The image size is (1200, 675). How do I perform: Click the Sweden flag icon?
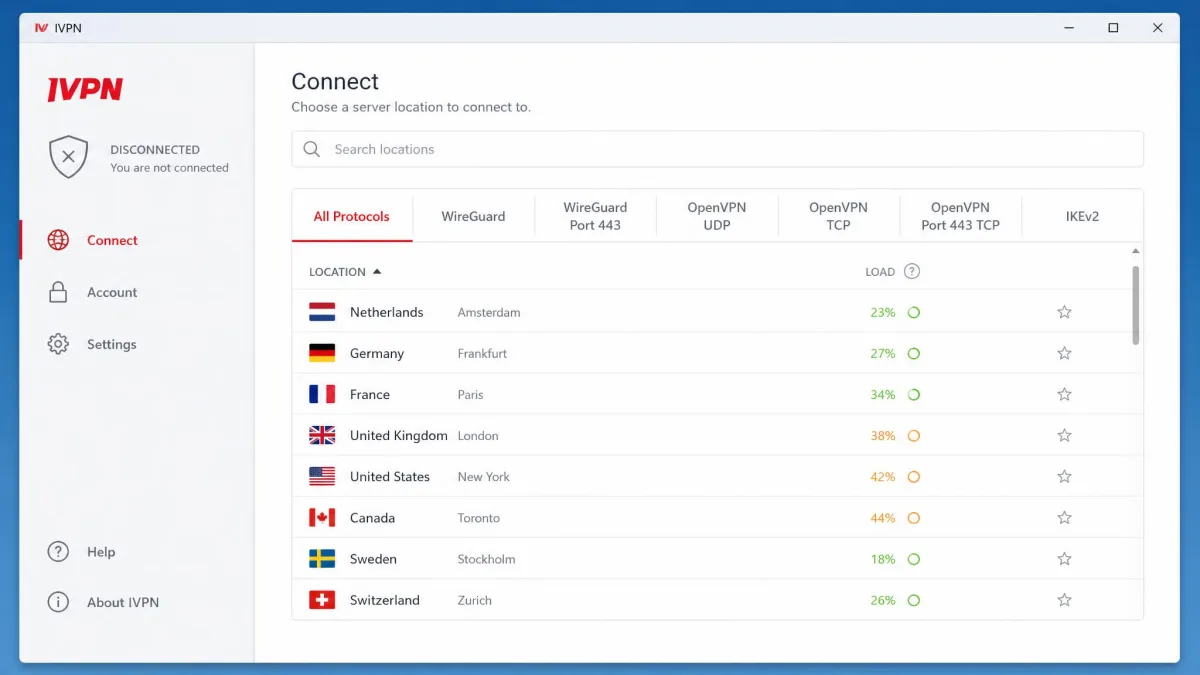click(x=322, y=559)
